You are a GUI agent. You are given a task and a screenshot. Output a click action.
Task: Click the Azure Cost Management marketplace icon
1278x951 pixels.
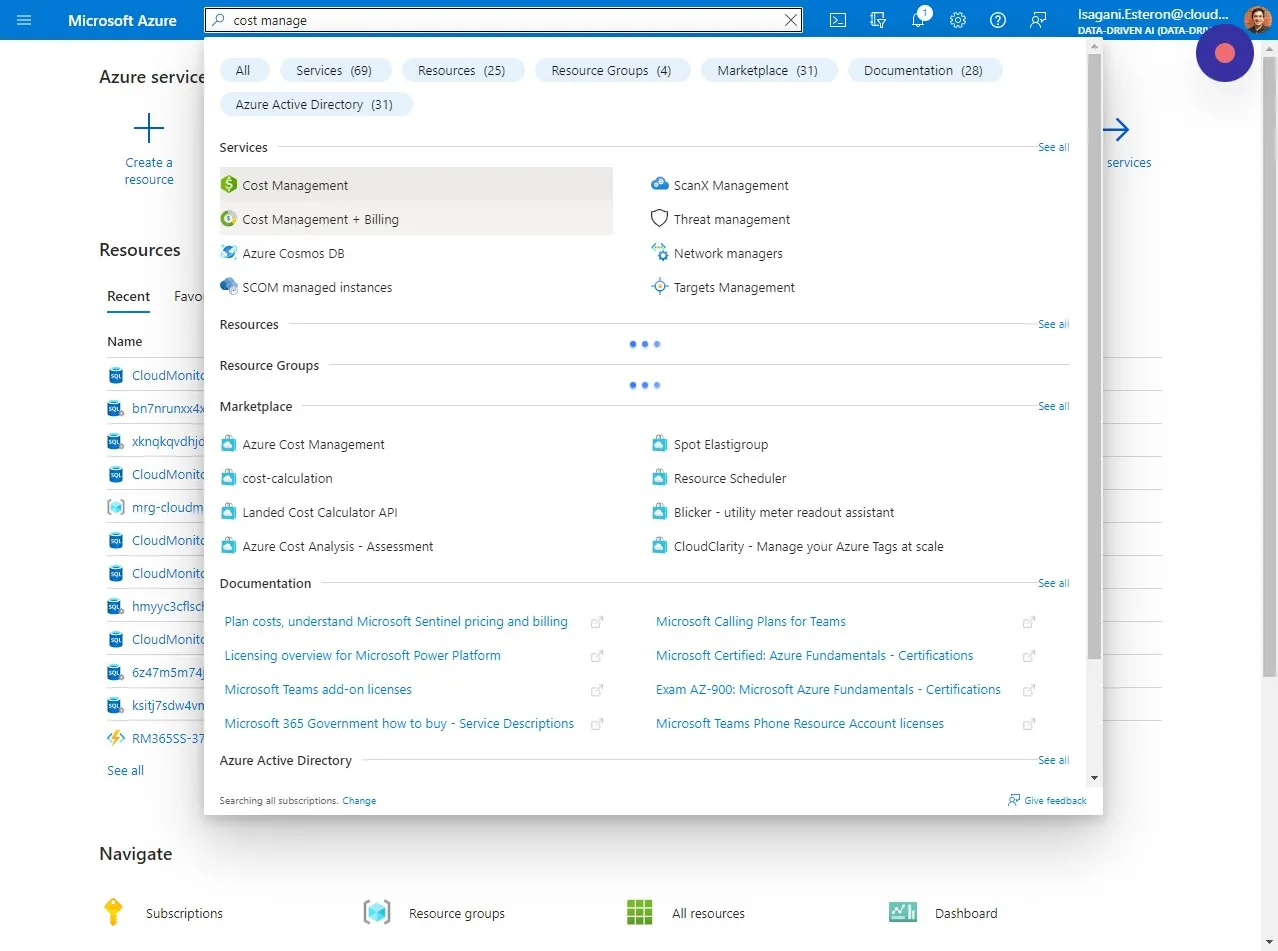click(x=229, y=444)
